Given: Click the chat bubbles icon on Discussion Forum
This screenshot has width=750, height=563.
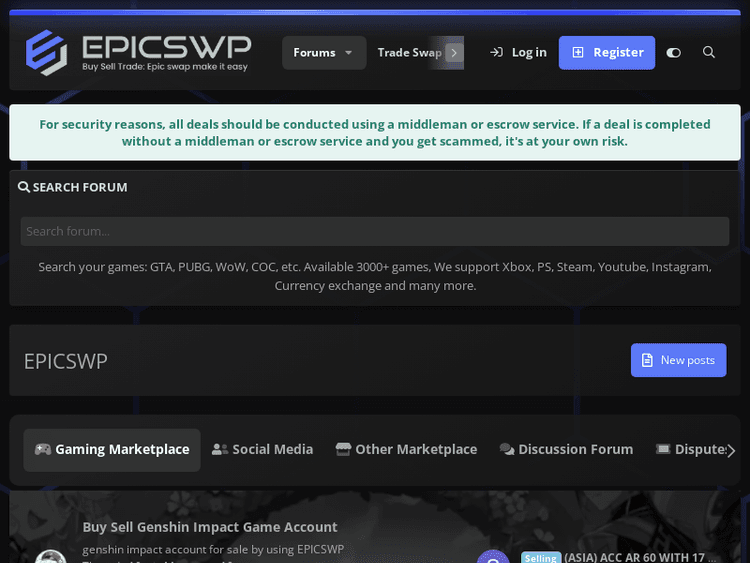Looking at the screenshot, I should click(507, 450).
